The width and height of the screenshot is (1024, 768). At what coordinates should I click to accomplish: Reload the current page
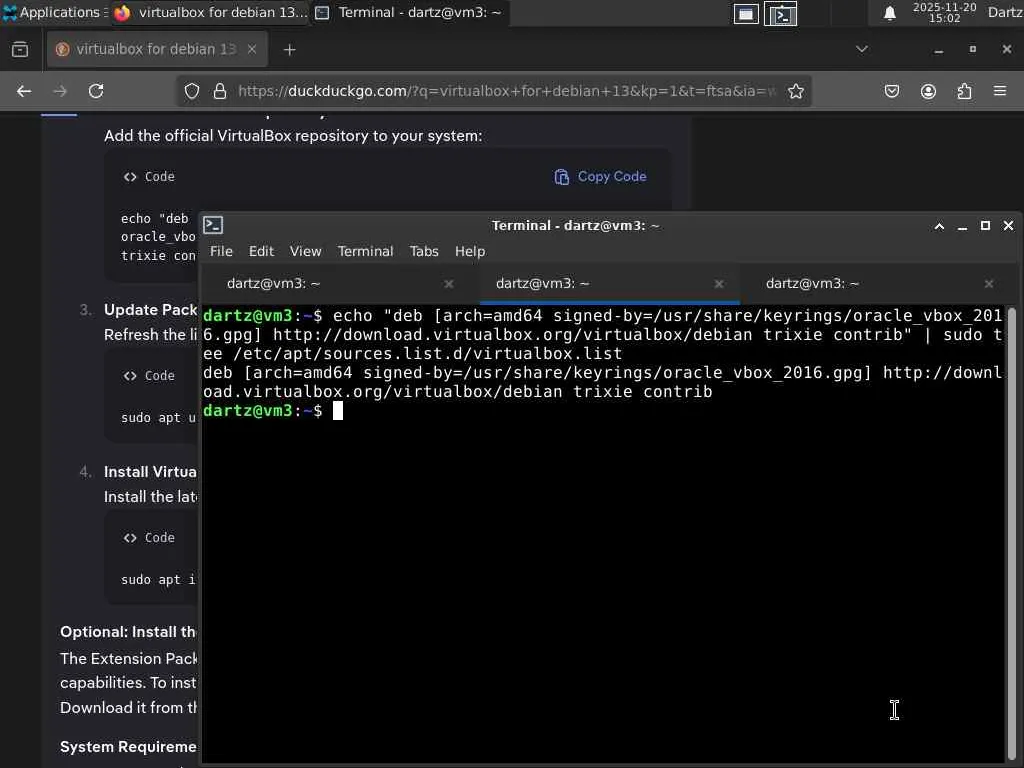(96, 91)
